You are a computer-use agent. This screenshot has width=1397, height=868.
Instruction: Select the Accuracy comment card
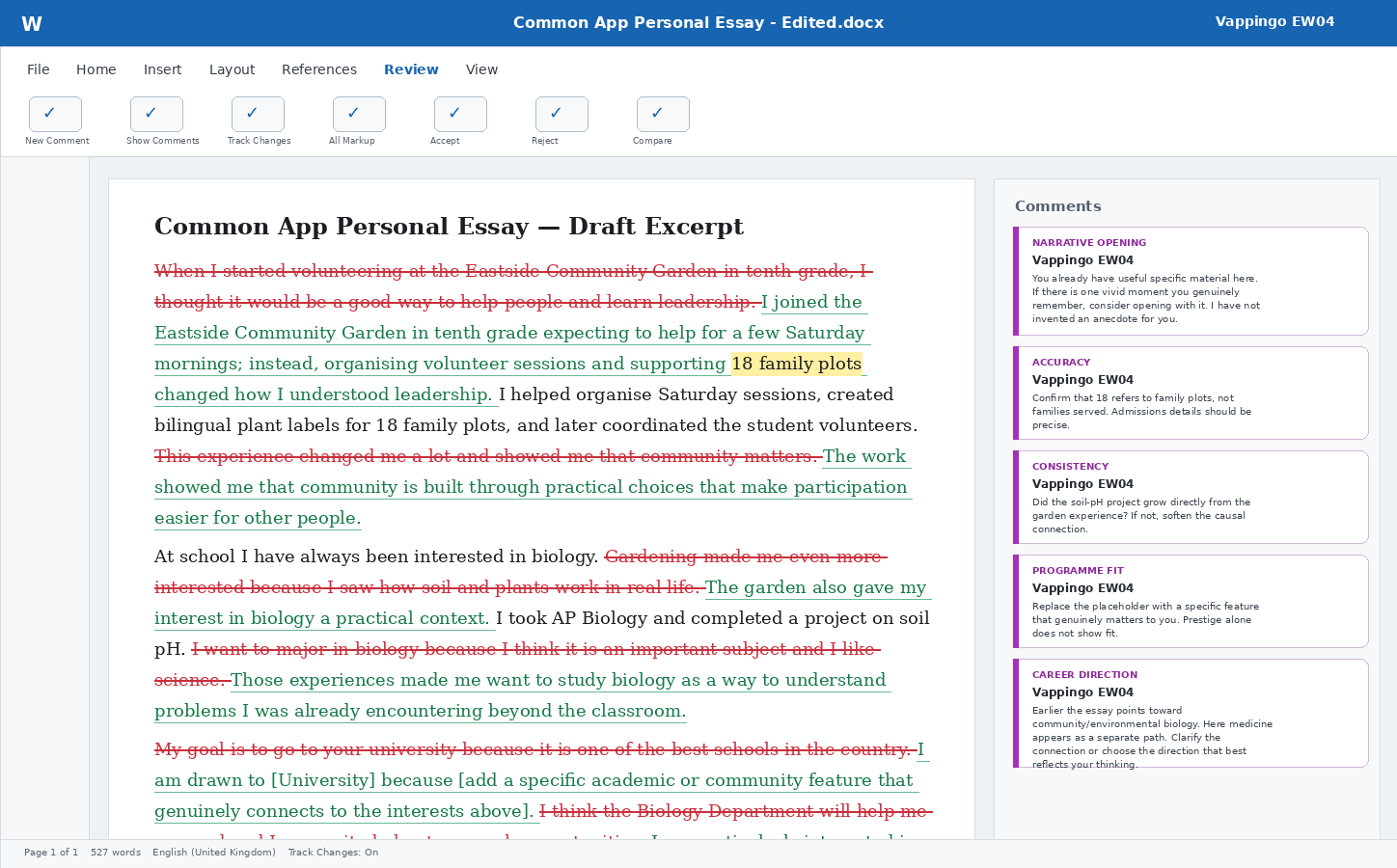[1191, 393]
